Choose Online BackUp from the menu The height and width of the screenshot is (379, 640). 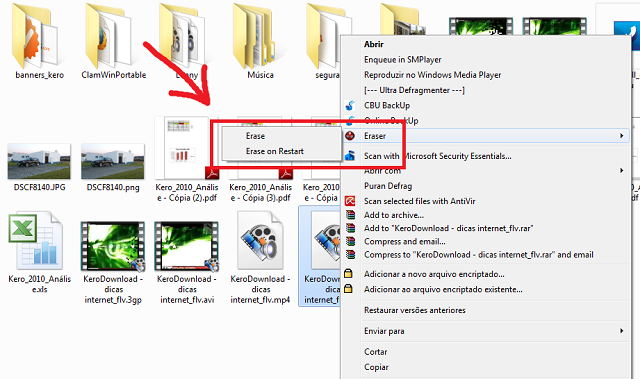pos(391,121)
